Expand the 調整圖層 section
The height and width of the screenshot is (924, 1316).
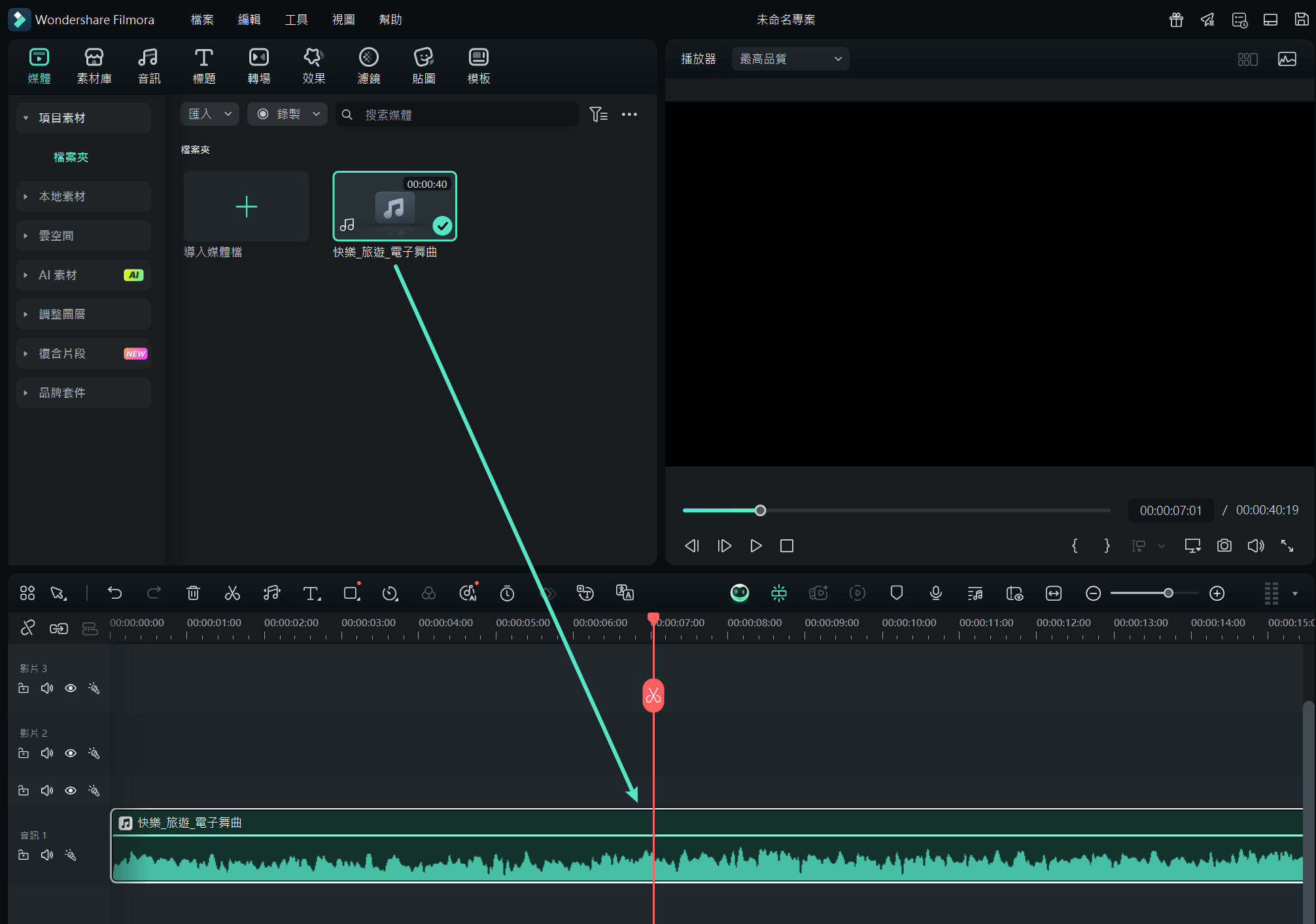(84, 314)
